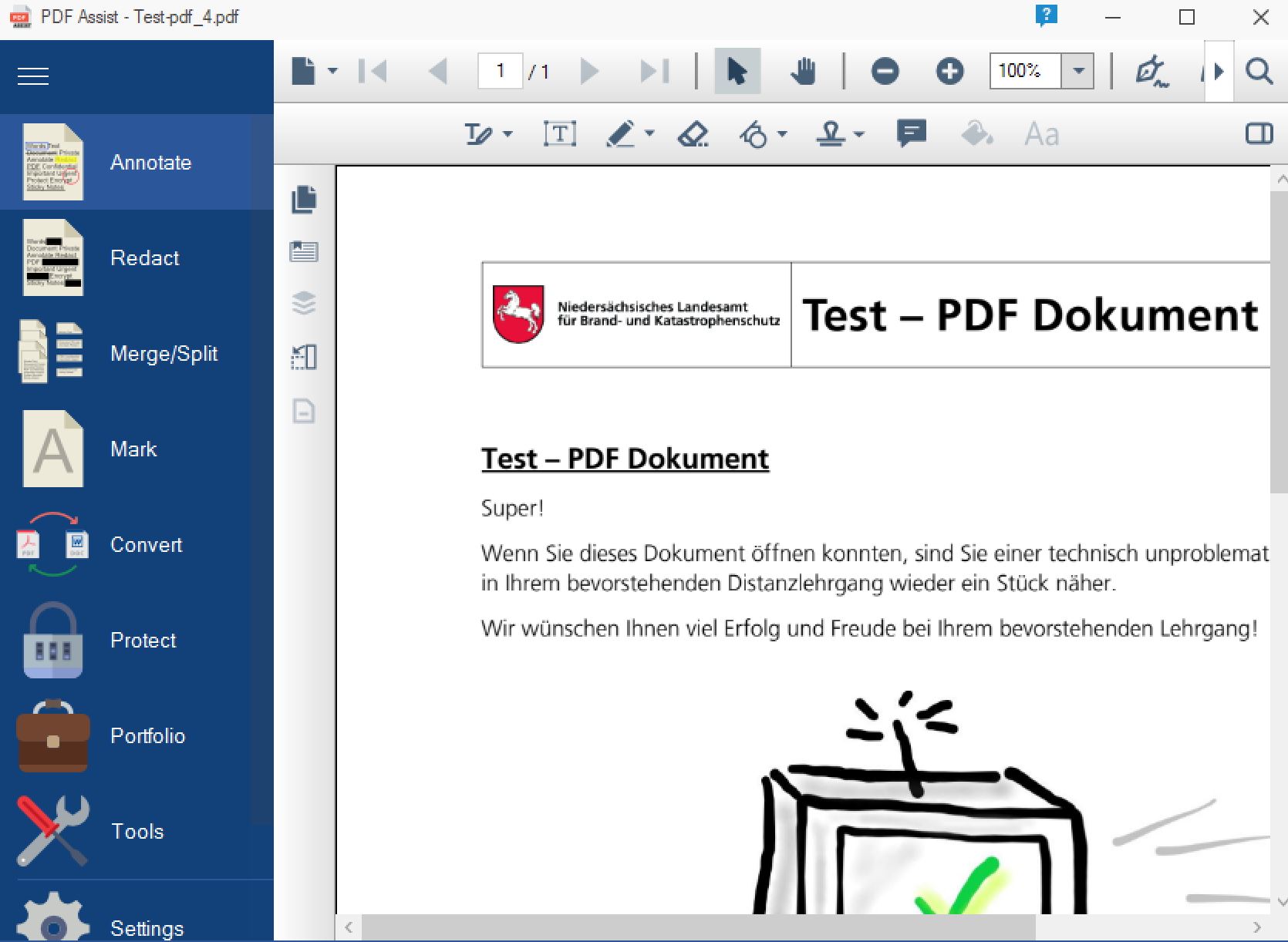The image size is (1288, 942).
Task: Click the 100% zoom level field
Action: coord(1026,71)
